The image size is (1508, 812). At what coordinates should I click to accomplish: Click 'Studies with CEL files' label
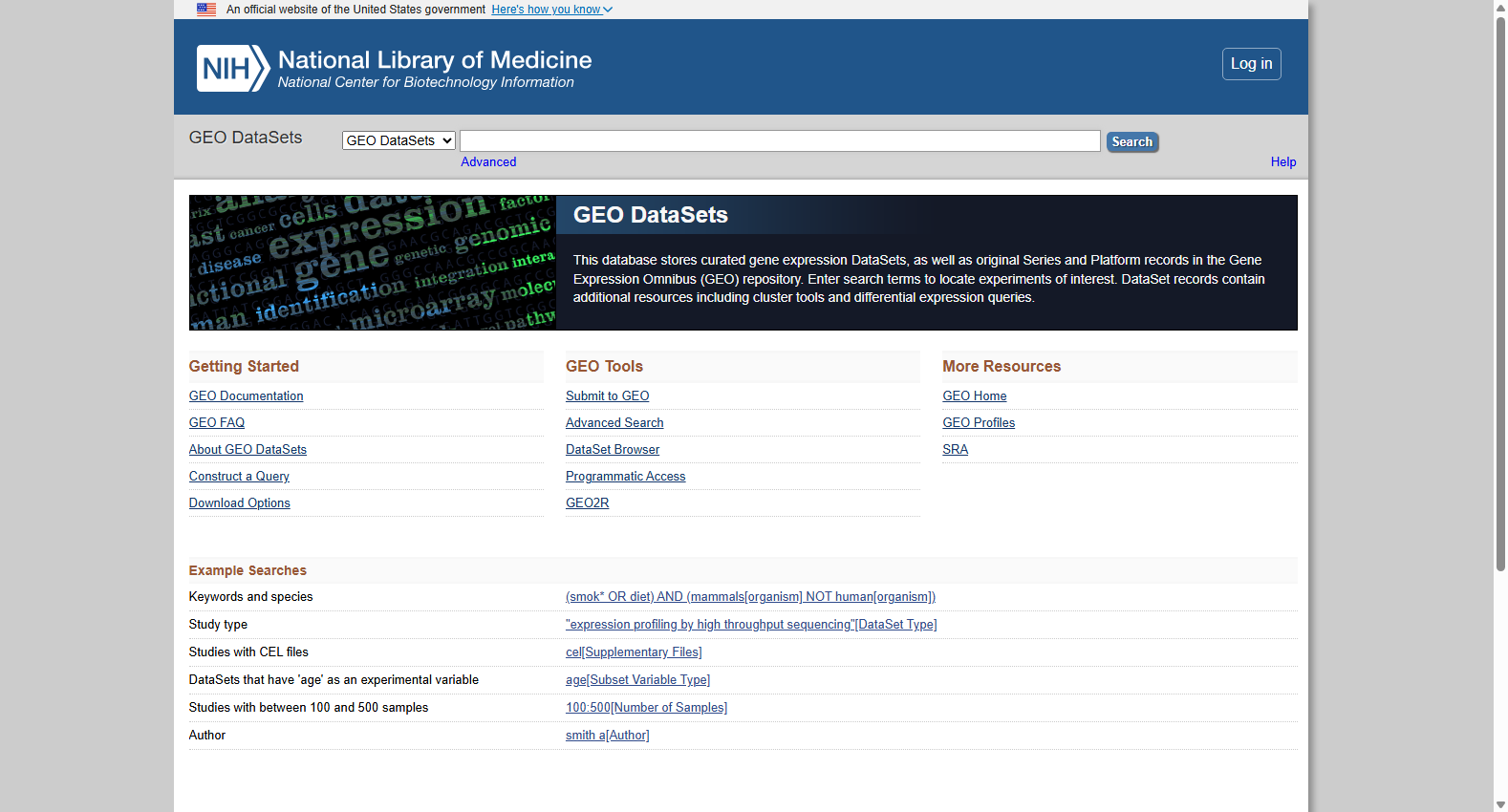[x=248, y=652]
